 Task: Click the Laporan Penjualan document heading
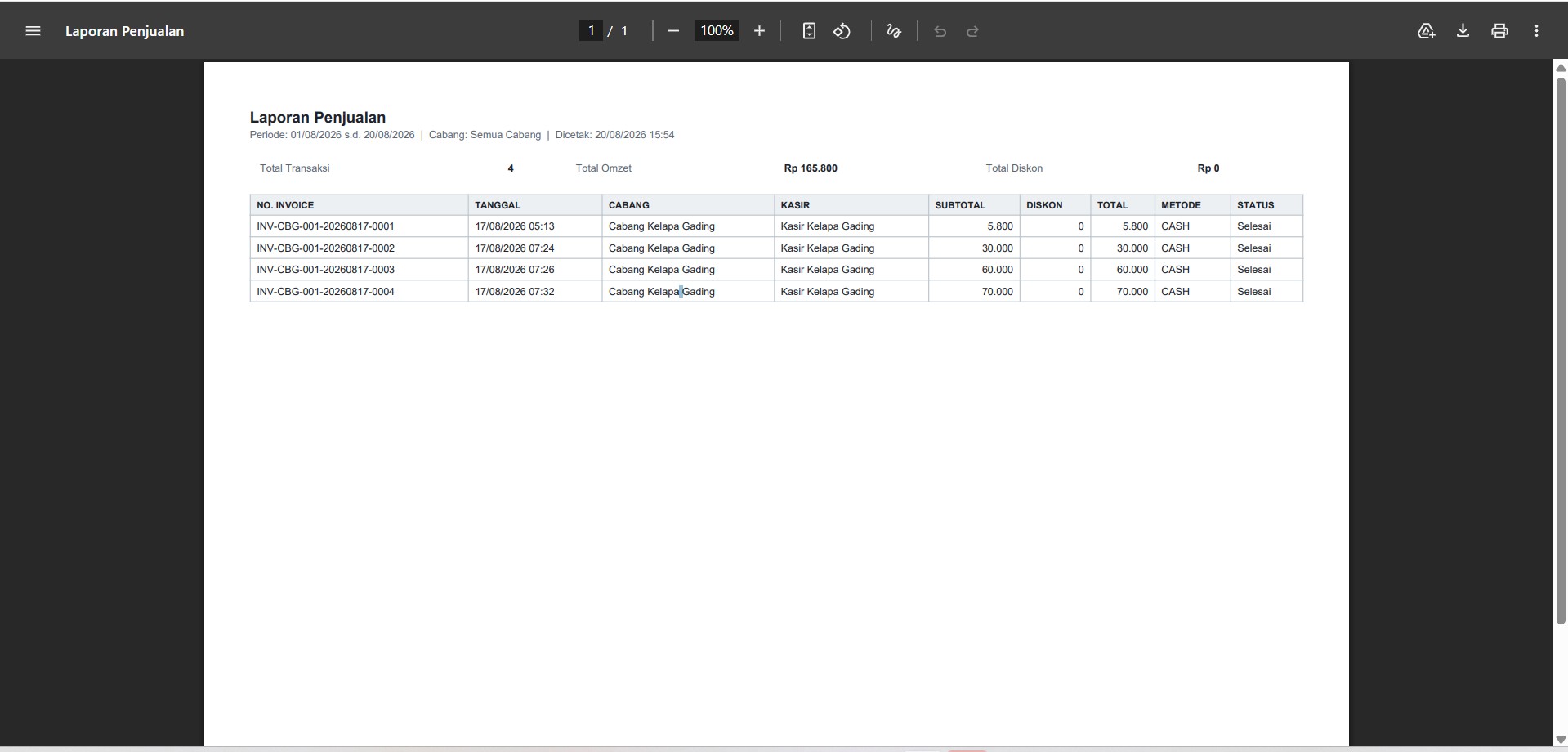[x=318, y=117]
